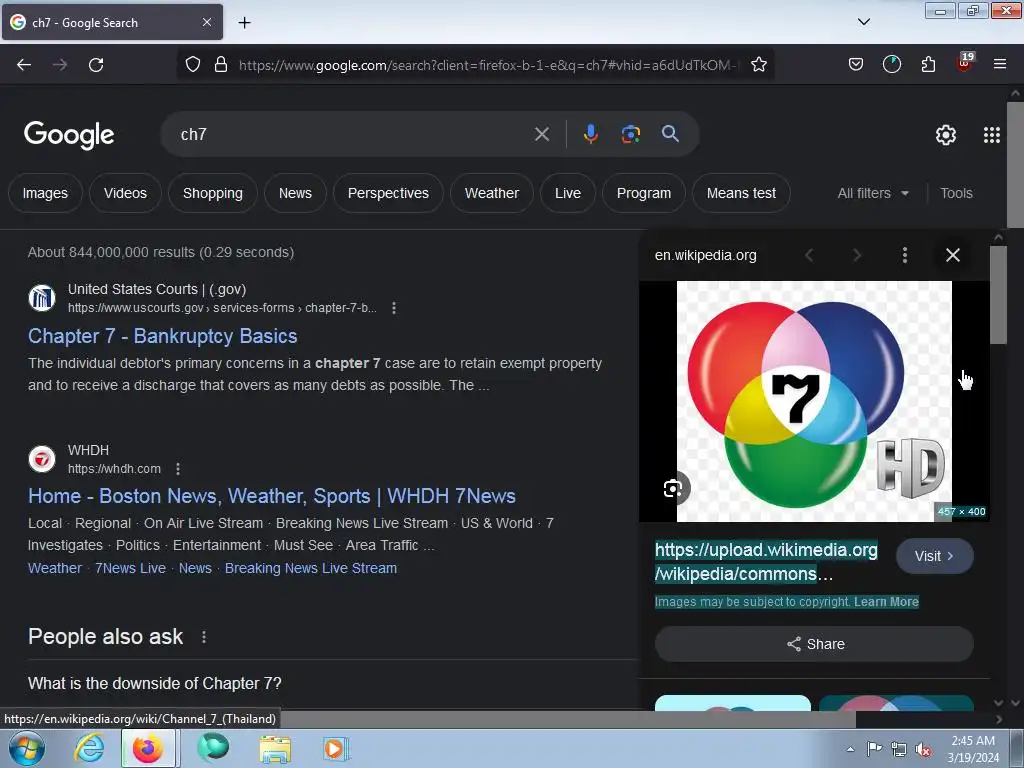Click the Share button
This screenshot has height=768, width=1024.
[x=814, y=644]
